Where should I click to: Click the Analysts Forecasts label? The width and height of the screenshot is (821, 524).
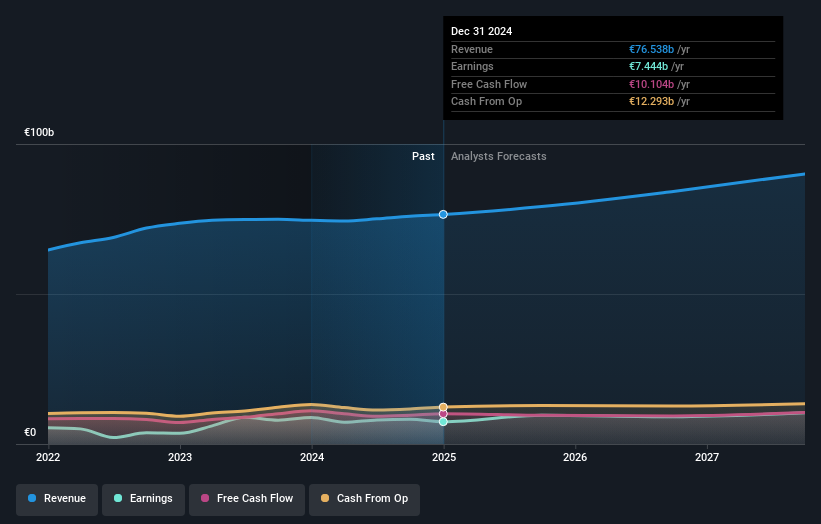[498, 157]
